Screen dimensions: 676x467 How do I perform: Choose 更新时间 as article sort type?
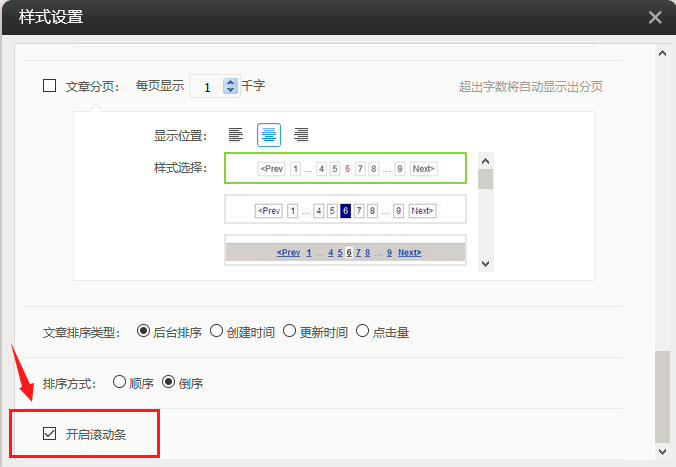pyautogui.click(x=290, y=331)
